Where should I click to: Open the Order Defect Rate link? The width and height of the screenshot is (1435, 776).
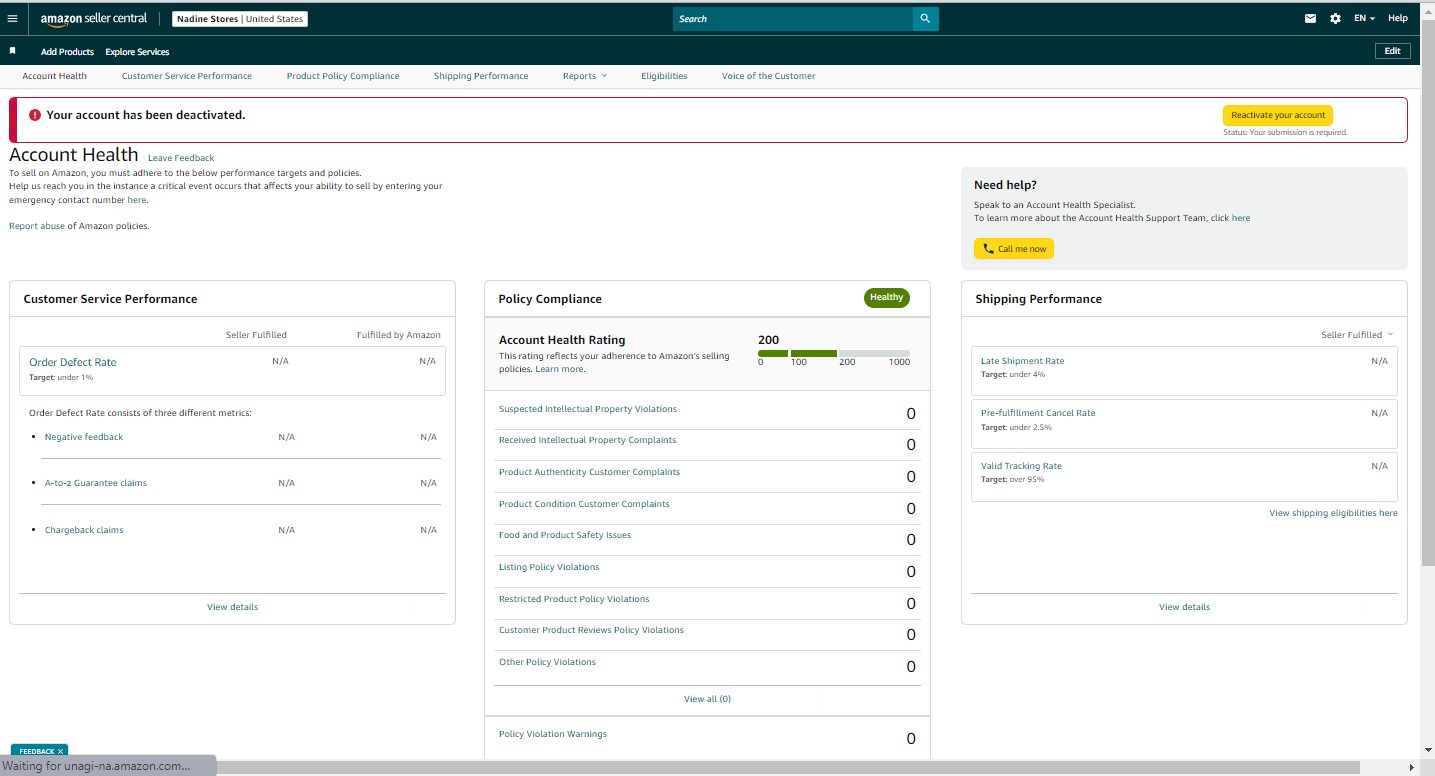(x=73, y=362)
